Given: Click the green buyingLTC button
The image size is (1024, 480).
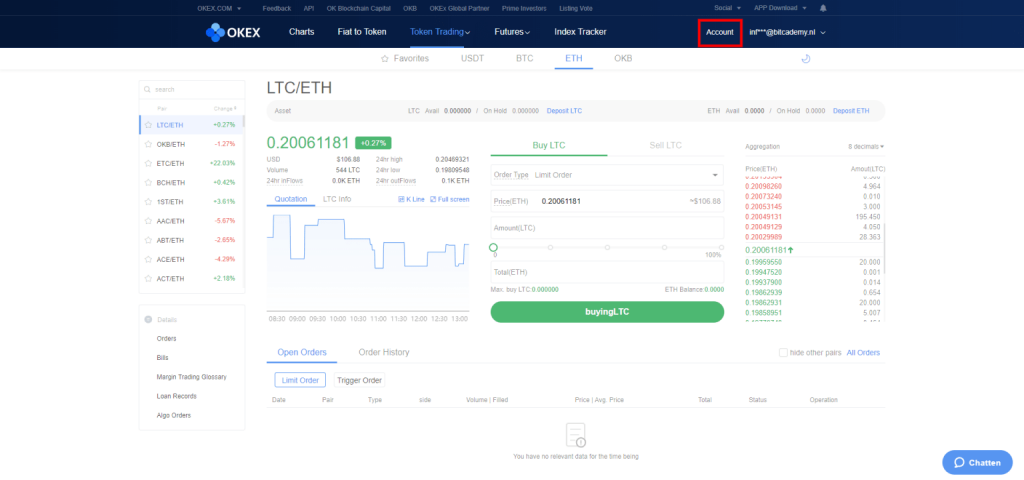Looking at the screenshot, I should click(x=607, y=312).
